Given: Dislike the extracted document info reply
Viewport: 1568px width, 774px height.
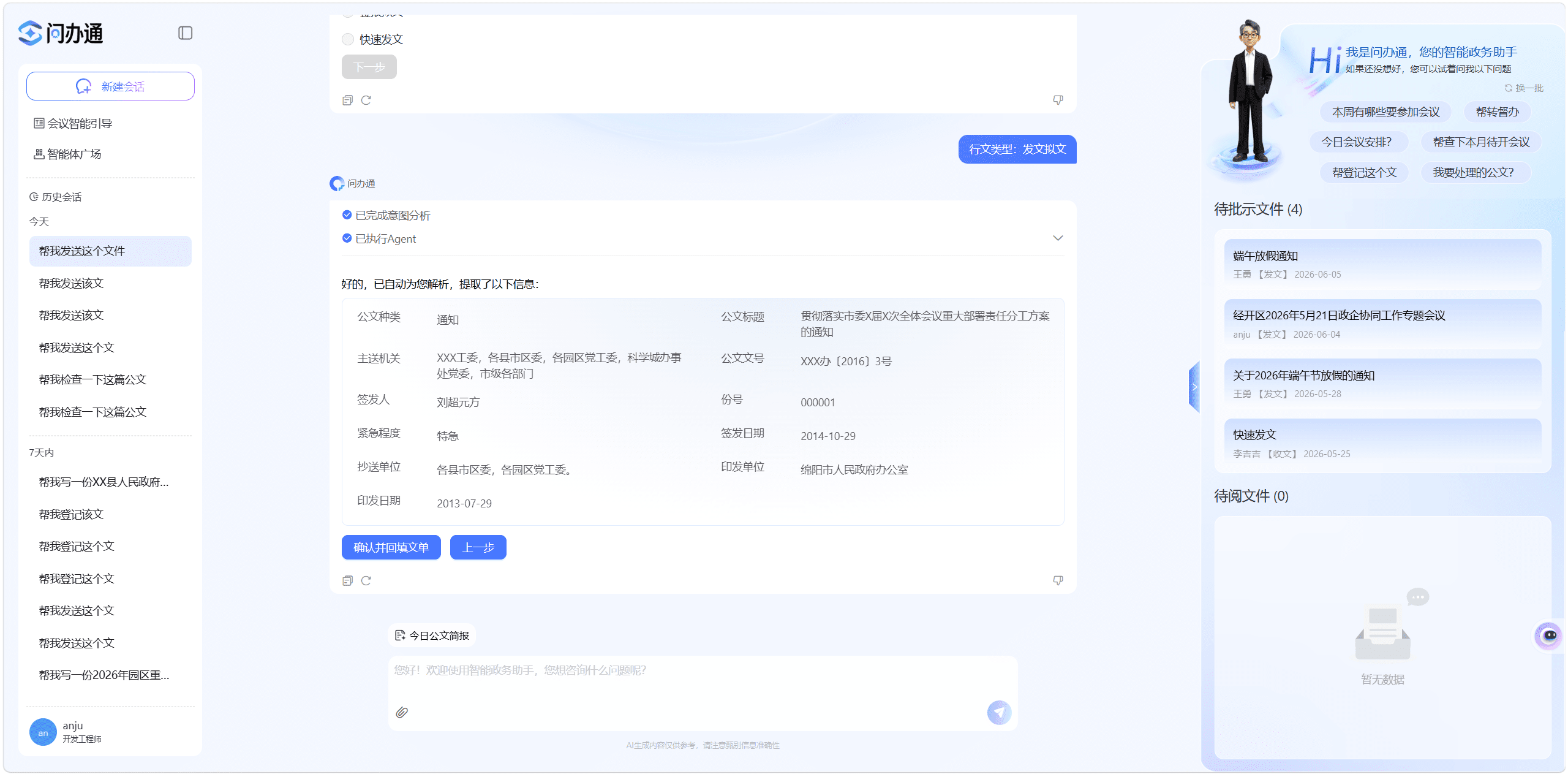Looking at the screenshot, I should pos(1058,580).
